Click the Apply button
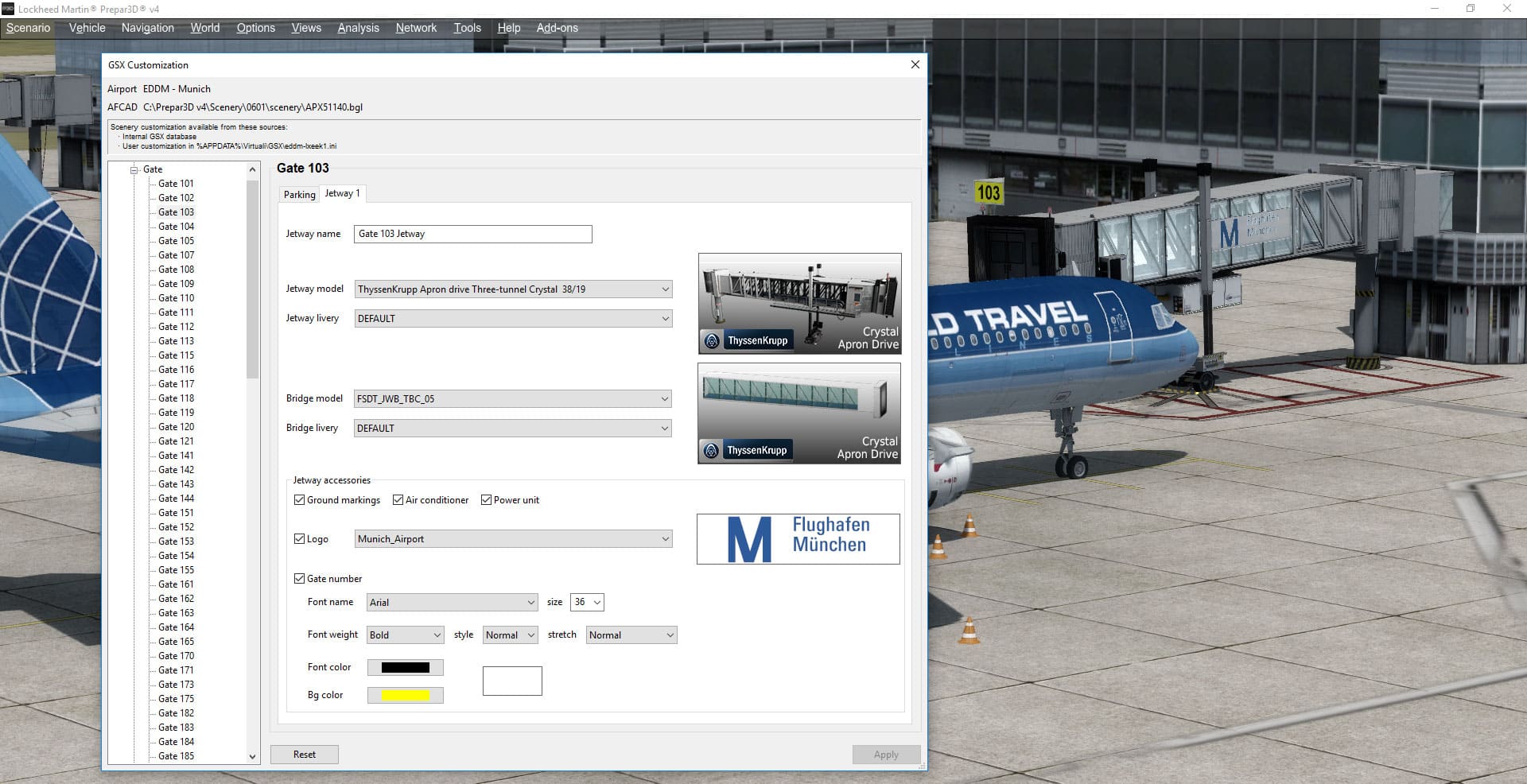Image resolution: width=1527 pixels, height=784 pixels. click(886, 755)
